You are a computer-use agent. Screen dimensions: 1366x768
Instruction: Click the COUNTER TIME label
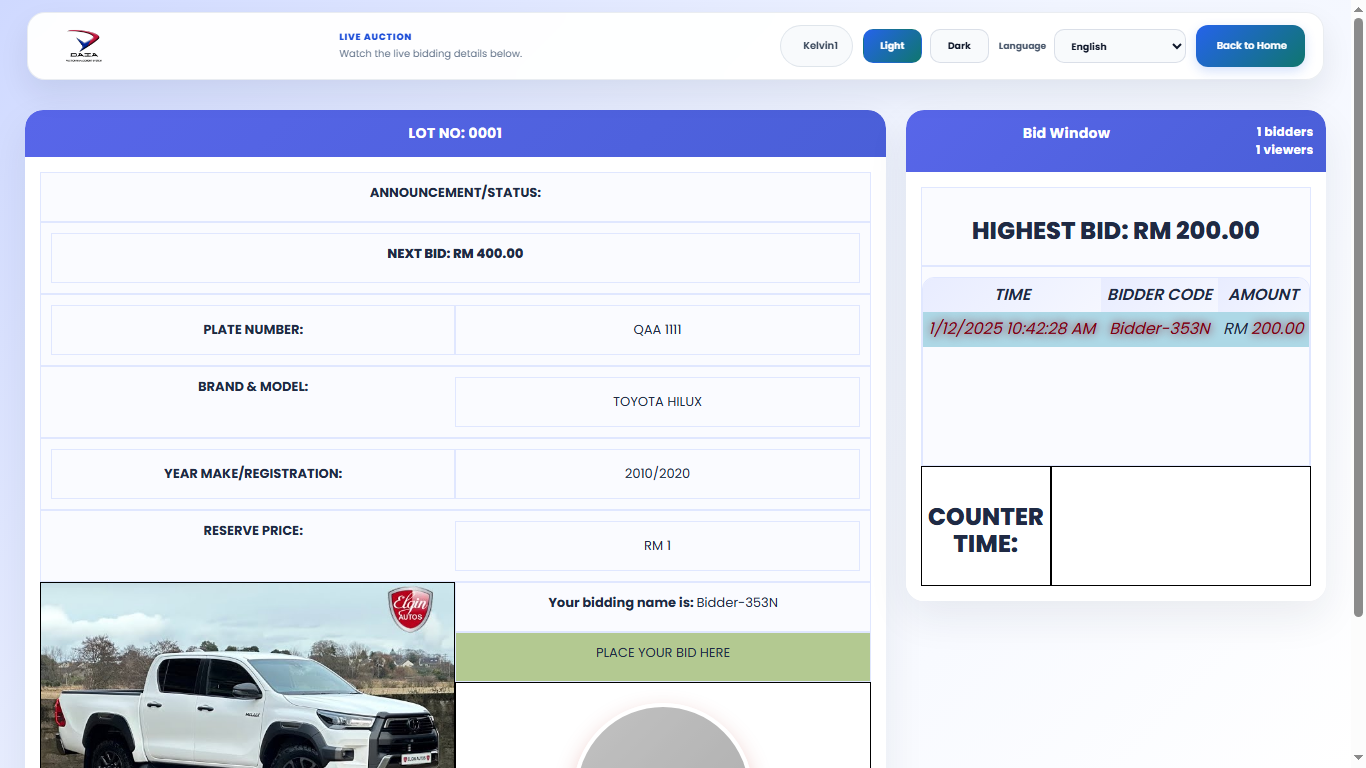[x=986, y=530]
